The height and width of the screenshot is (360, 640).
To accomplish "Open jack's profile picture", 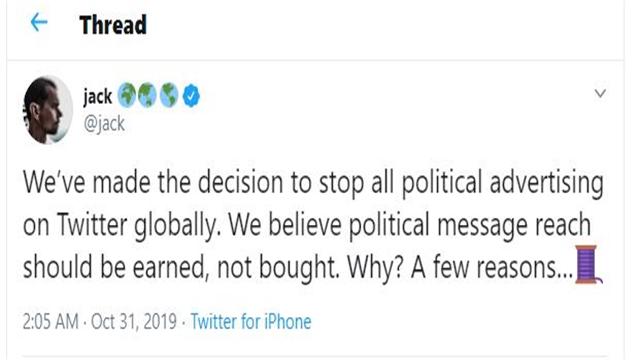I will coord(48,110).
